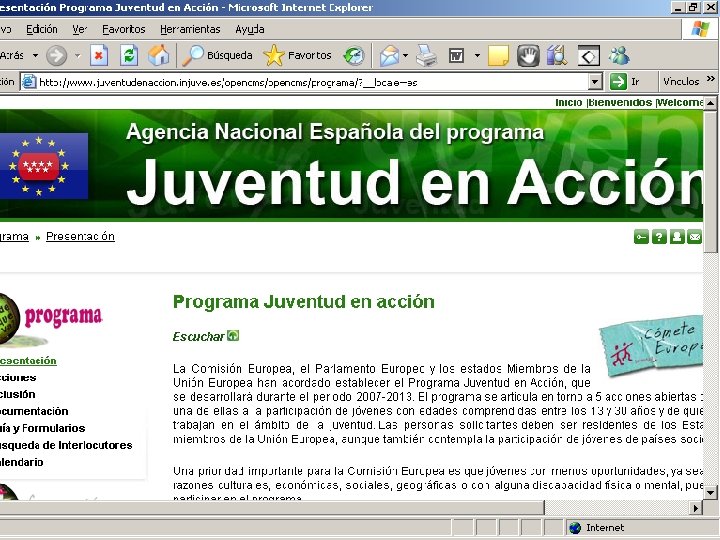
Task: Click the horizontal scrollbar right arrow
Action: (696, 508)
